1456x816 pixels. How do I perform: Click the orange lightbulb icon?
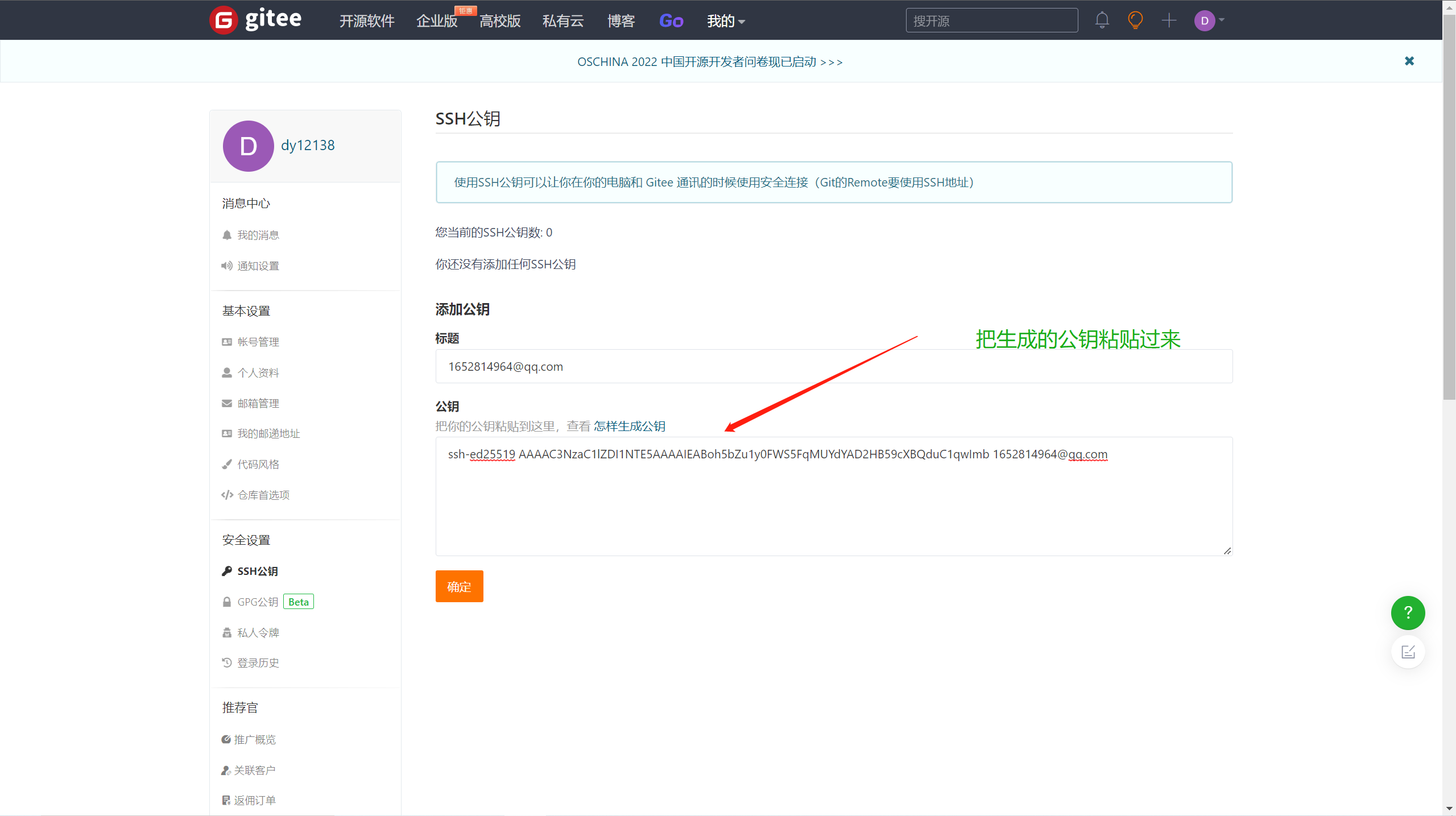pos(1135,20)
